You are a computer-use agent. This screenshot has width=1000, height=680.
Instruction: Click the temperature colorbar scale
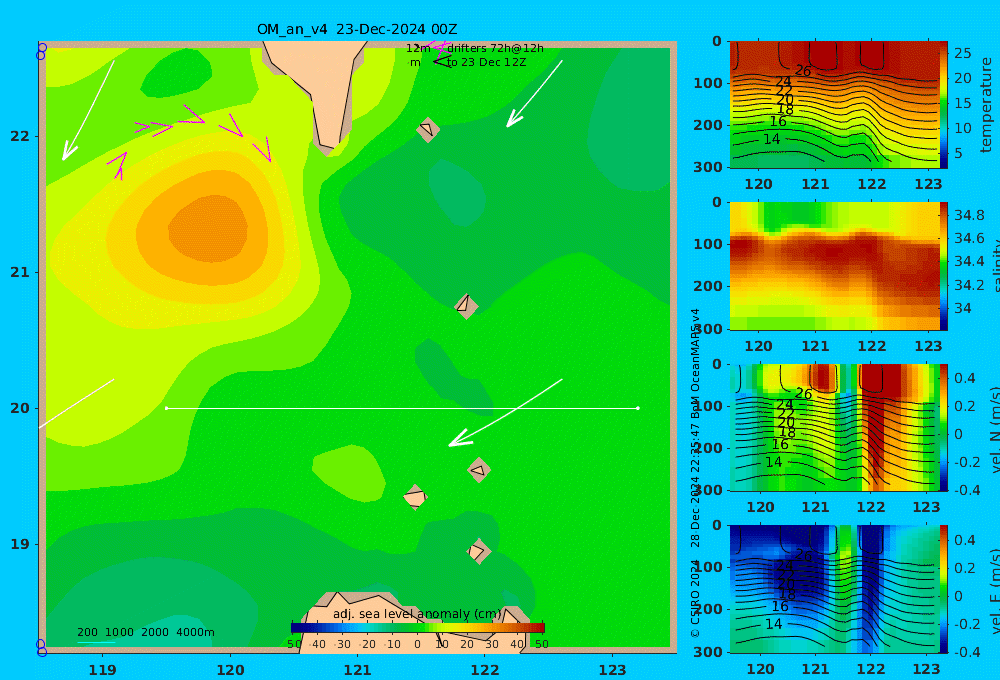click(x=944, y=105)
